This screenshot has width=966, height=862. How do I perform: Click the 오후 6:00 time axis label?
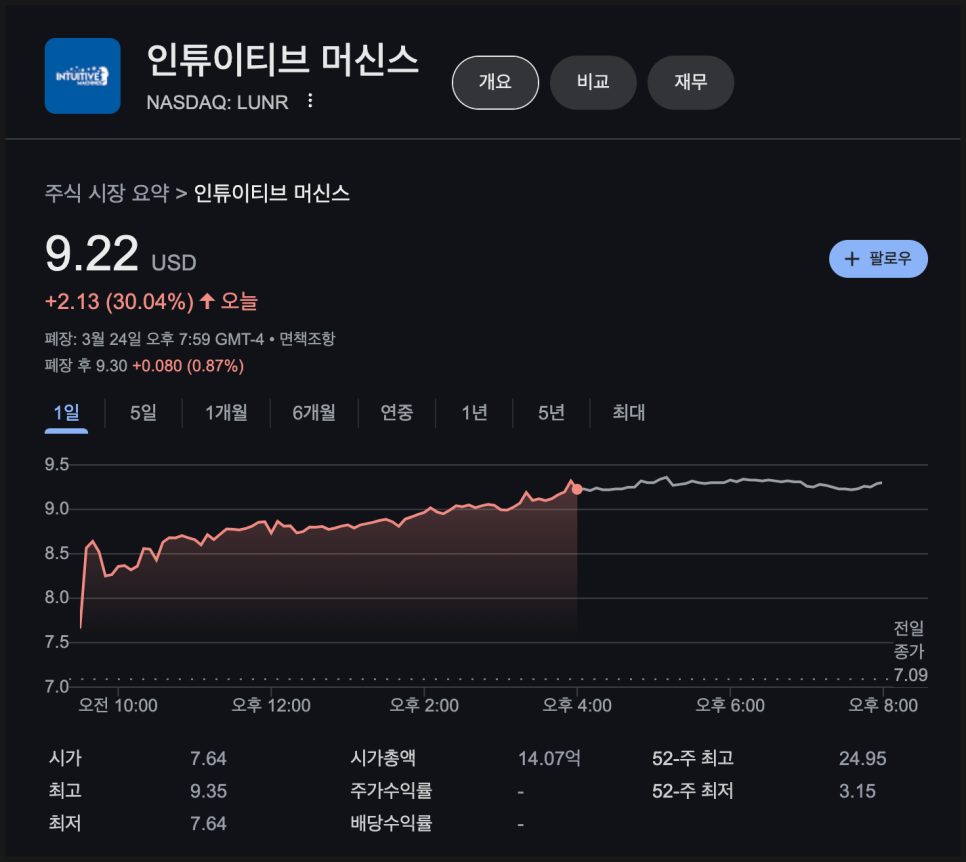tap(730, 705)
